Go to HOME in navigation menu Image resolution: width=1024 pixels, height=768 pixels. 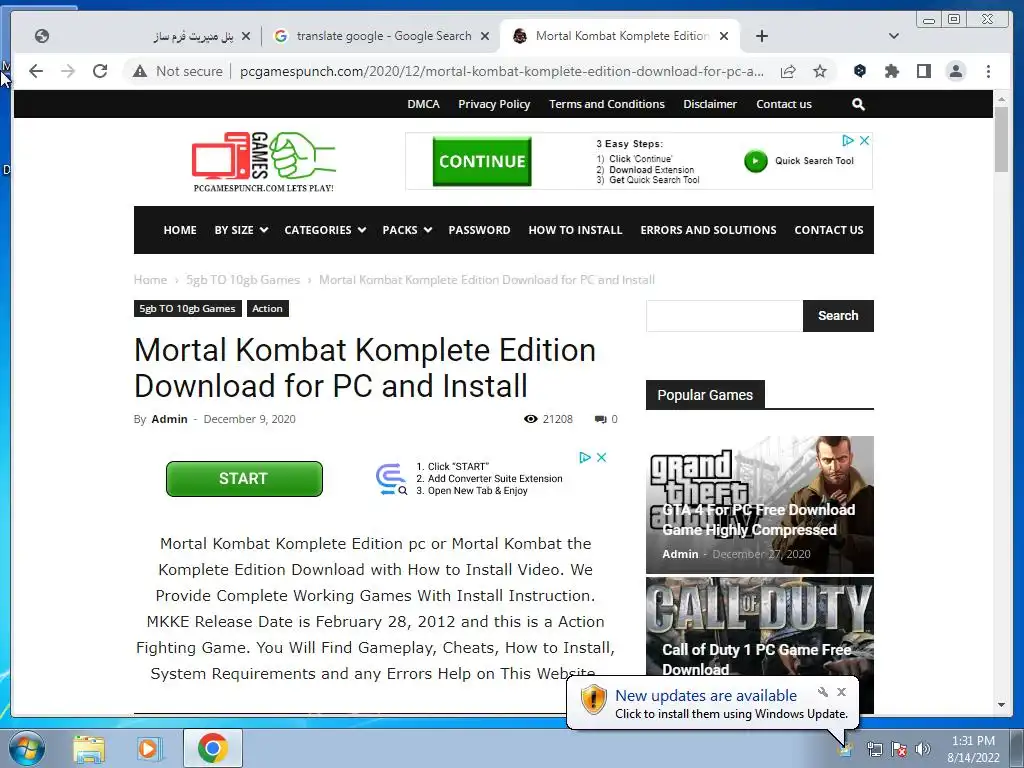click(x=180, y=230)
